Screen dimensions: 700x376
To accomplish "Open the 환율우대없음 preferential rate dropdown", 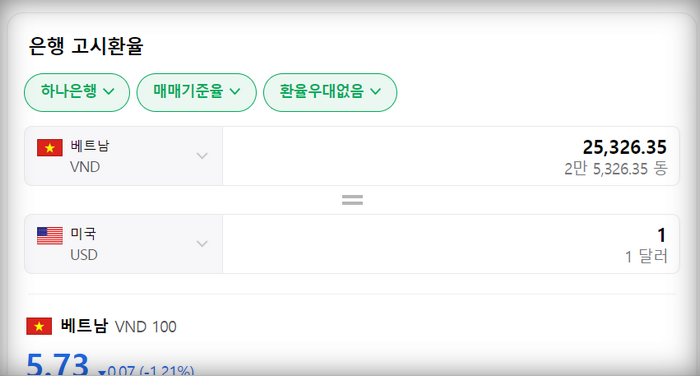I will 330,92.
